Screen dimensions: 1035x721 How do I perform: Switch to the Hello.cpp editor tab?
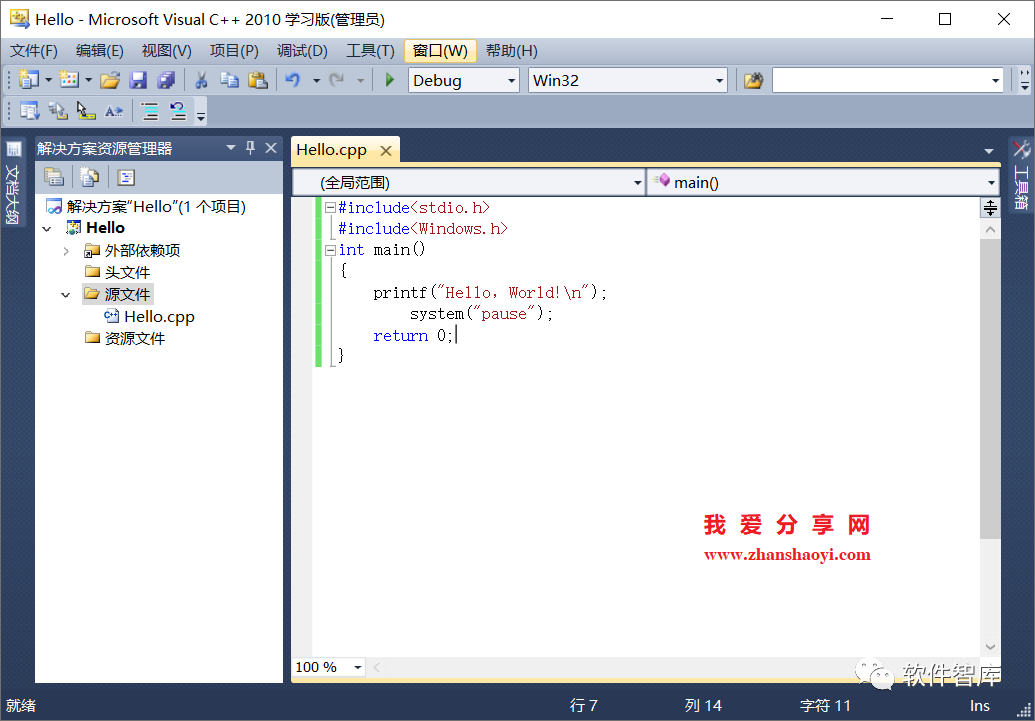[331, 150]
